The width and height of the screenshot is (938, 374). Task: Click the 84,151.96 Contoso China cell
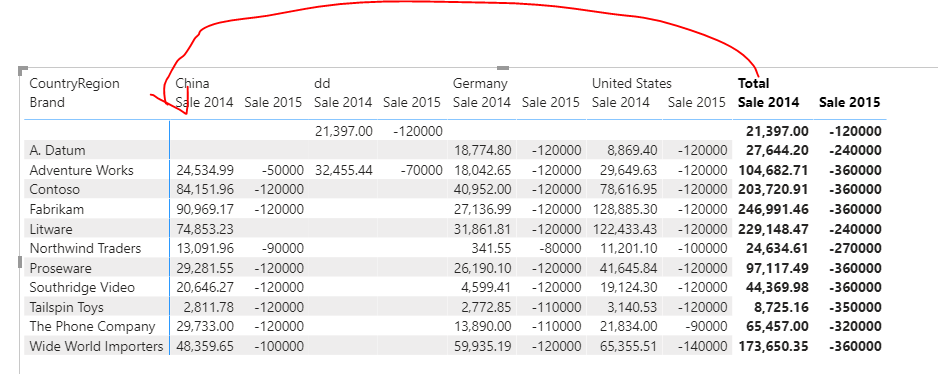tap(205, 190)
